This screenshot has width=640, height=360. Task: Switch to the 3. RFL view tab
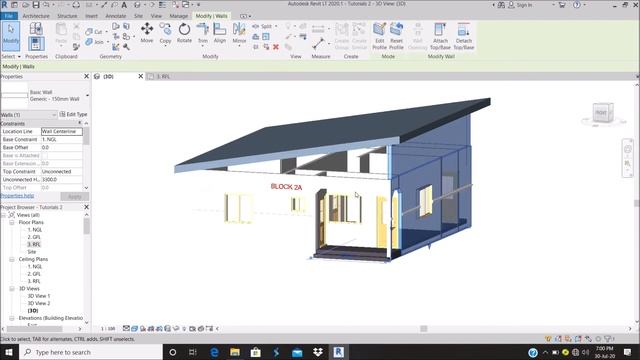[164, 76]
